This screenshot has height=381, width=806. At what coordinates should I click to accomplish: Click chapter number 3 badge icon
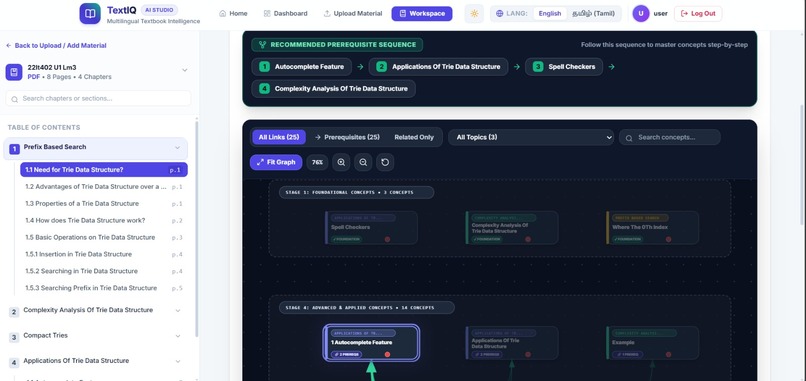coord(14,337)
